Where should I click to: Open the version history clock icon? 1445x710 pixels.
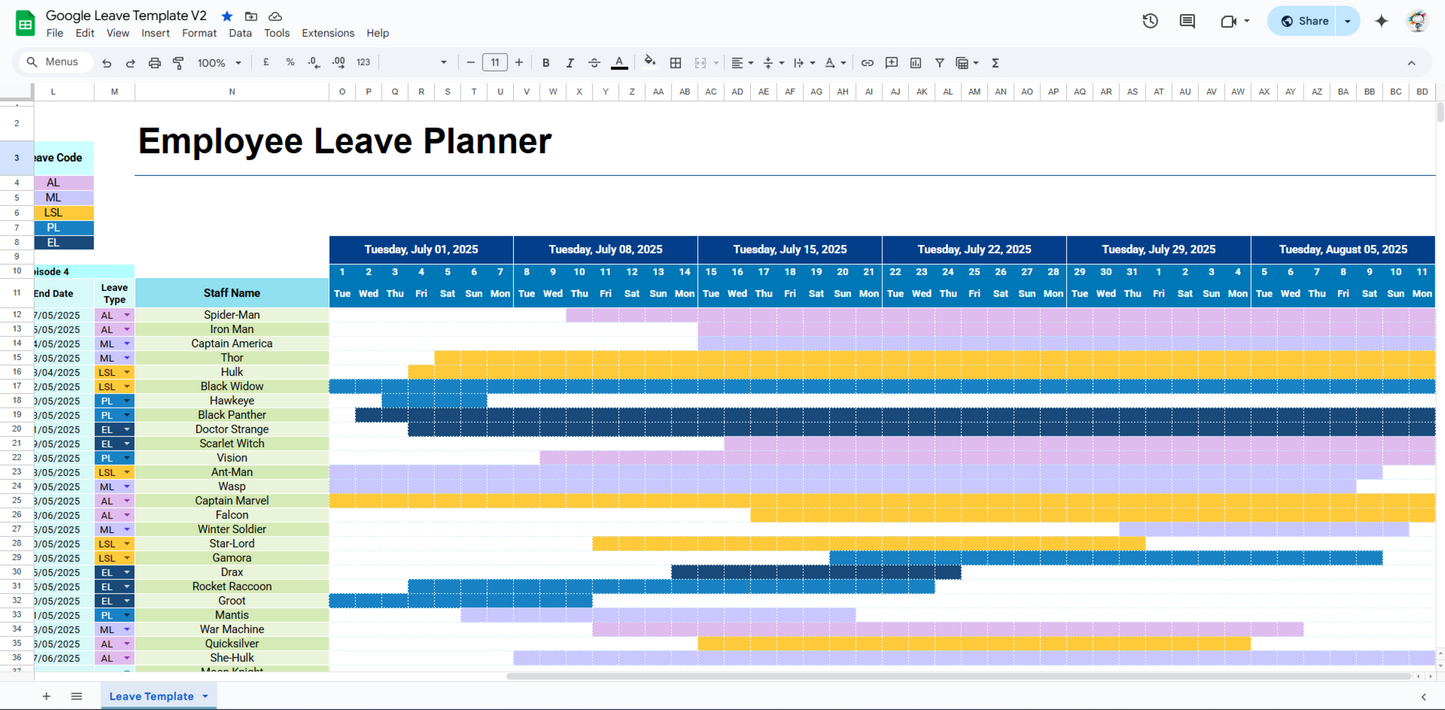click(x=1150, y=21)
